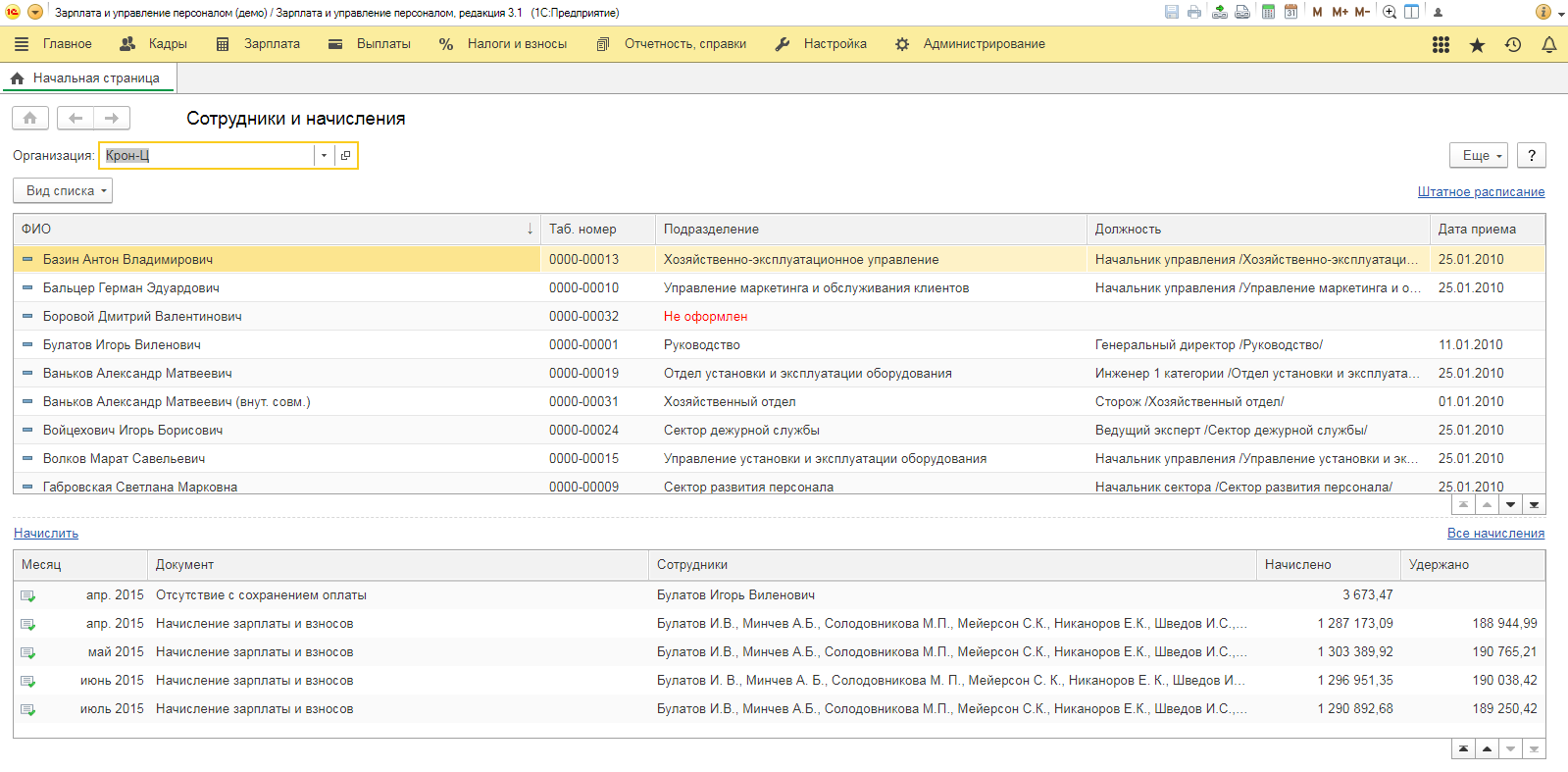Click the Forward navigation arrow
Image resolution: width=1568 pixels, height=772 pixels.
pyautogui.click(x=112, y=118)
